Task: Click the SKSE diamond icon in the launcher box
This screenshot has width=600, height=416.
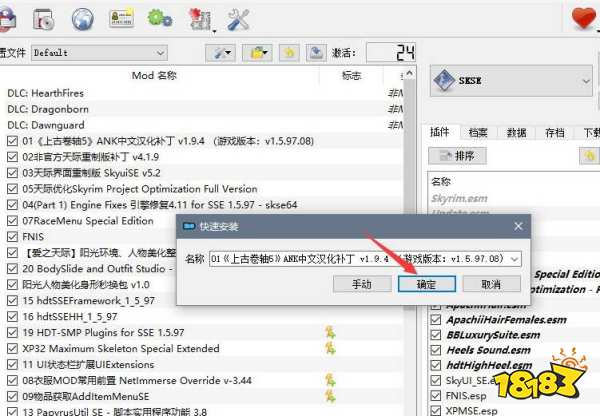Action: click(443, 80)
